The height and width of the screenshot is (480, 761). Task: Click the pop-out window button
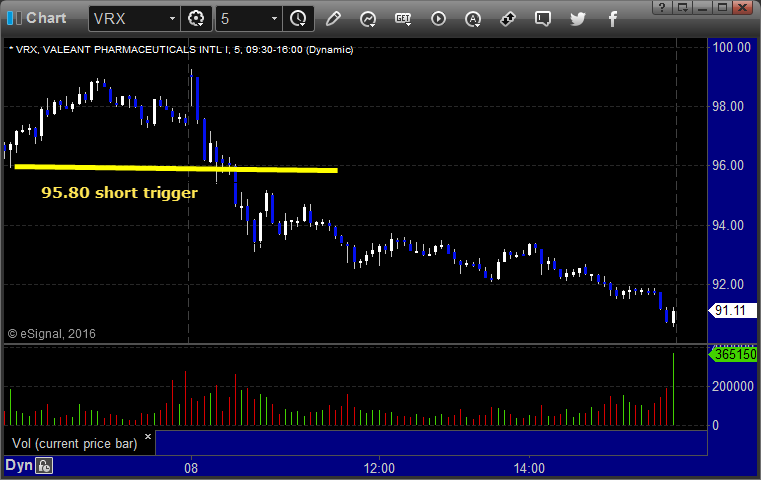point(682,7)
